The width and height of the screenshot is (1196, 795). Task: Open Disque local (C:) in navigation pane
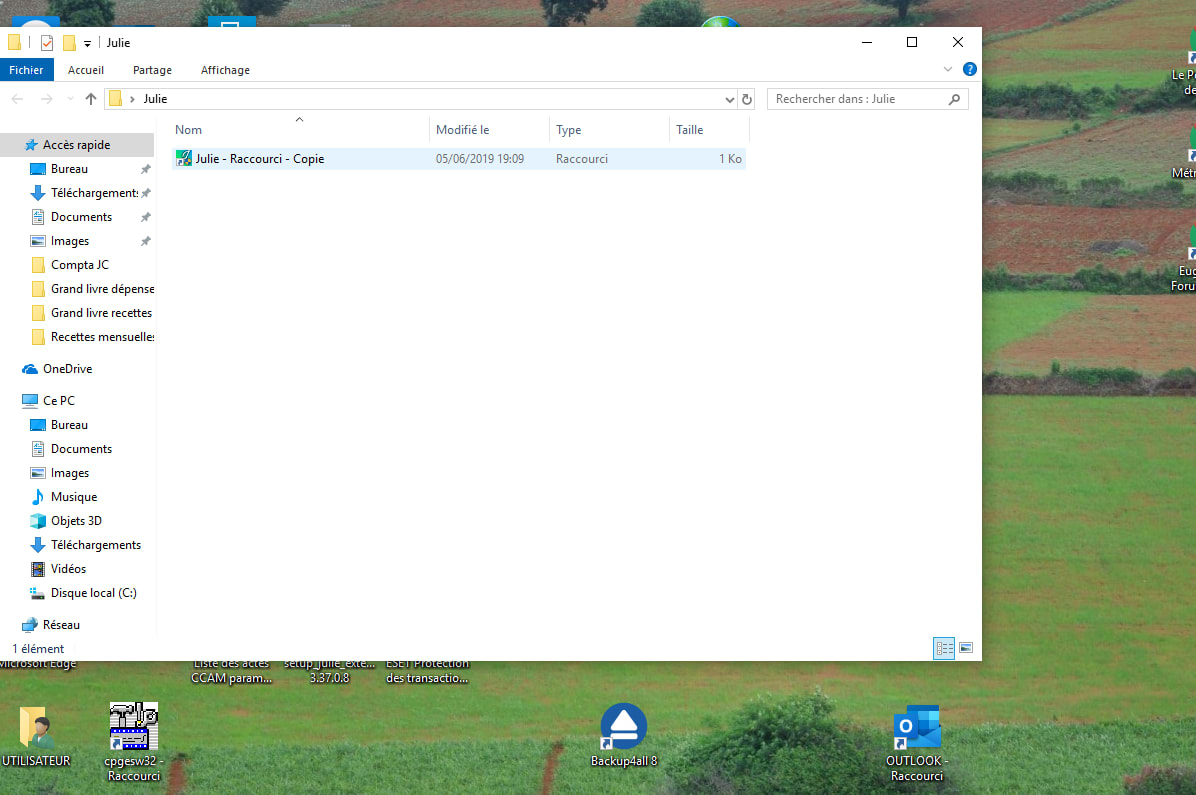[x=93, y=593]
